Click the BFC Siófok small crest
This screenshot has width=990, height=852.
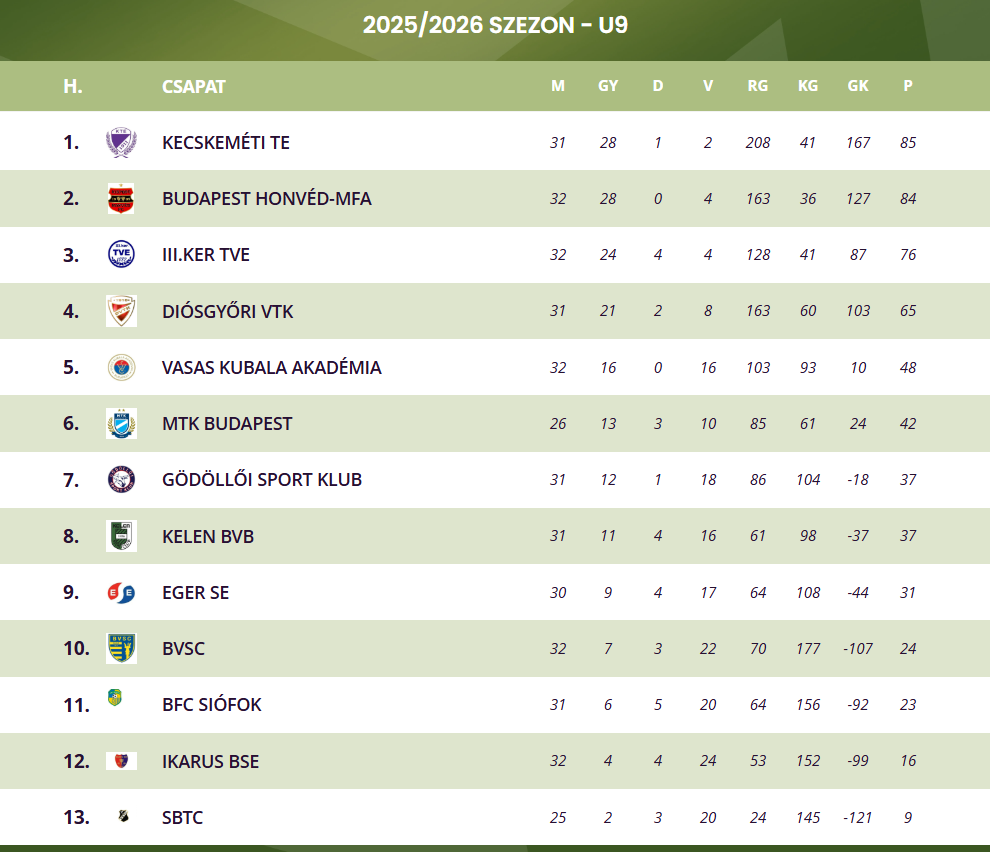(115, 698)
